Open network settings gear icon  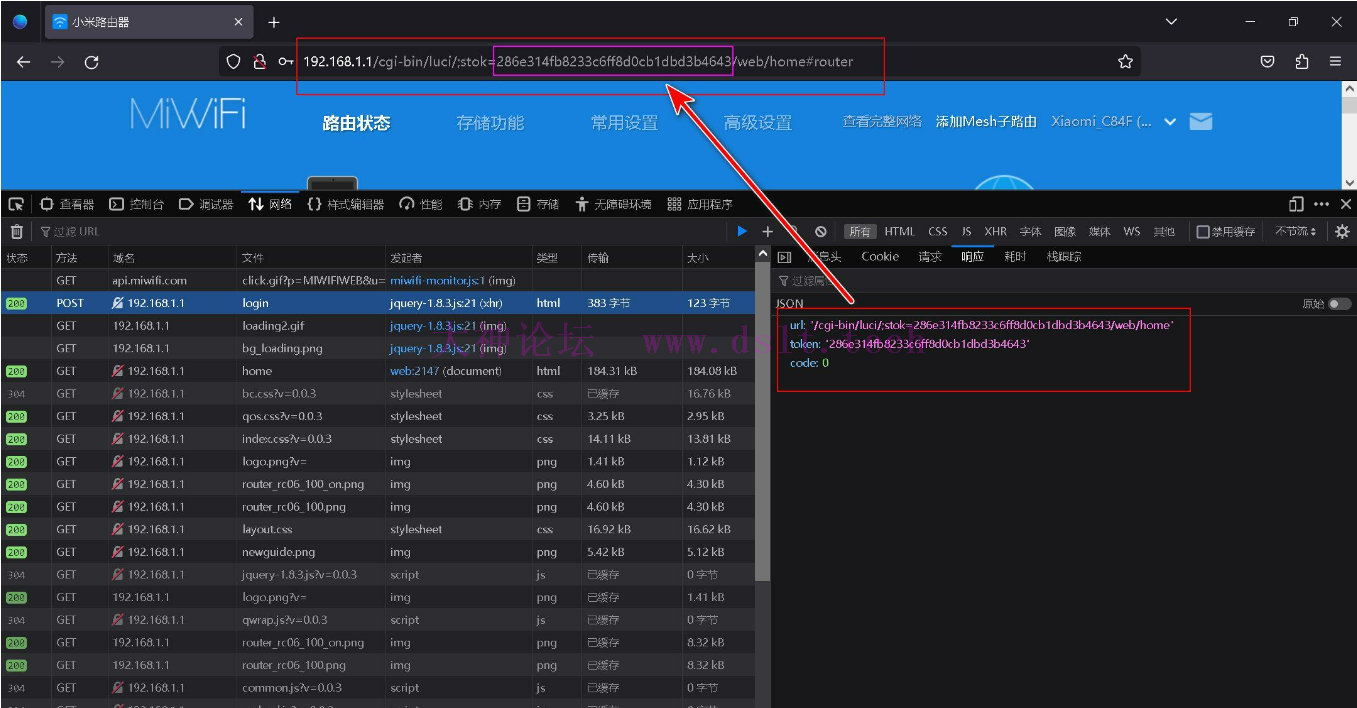coord(1342,232)
